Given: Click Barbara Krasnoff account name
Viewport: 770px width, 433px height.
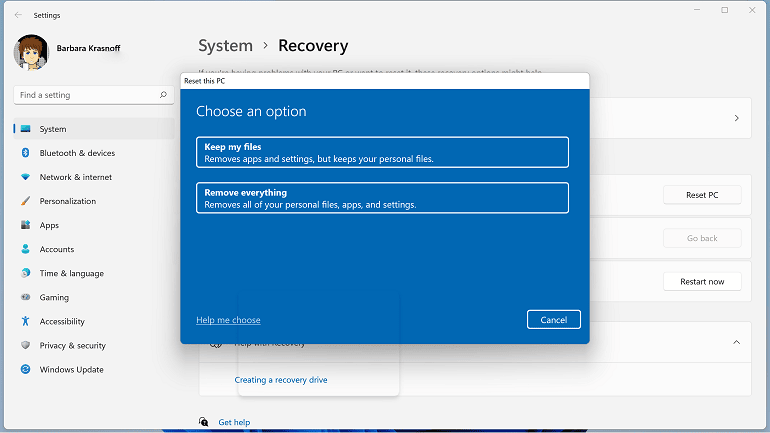Looking at the screenshot, I should point(88,48).
